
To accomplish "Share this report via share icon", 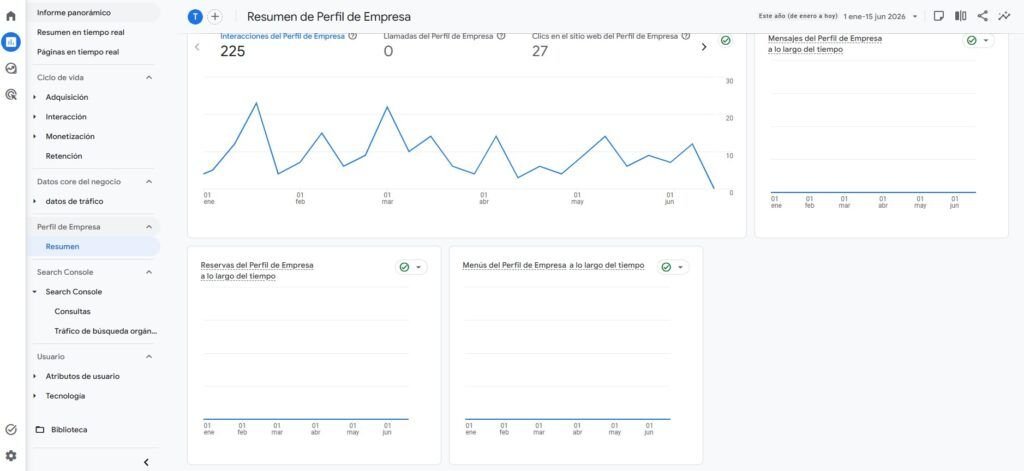I will pos(982,16).
